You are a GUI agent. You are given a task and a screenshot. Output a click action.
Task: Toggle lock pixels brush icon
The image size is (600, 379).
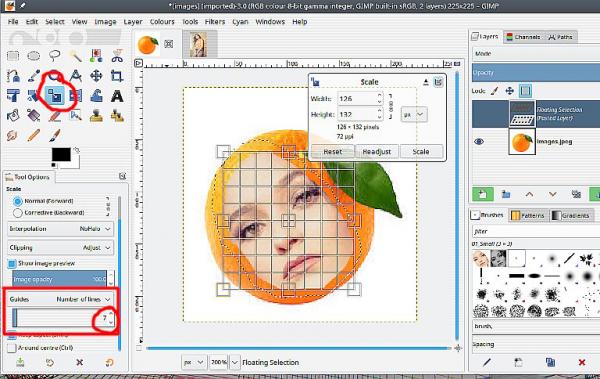494,91
